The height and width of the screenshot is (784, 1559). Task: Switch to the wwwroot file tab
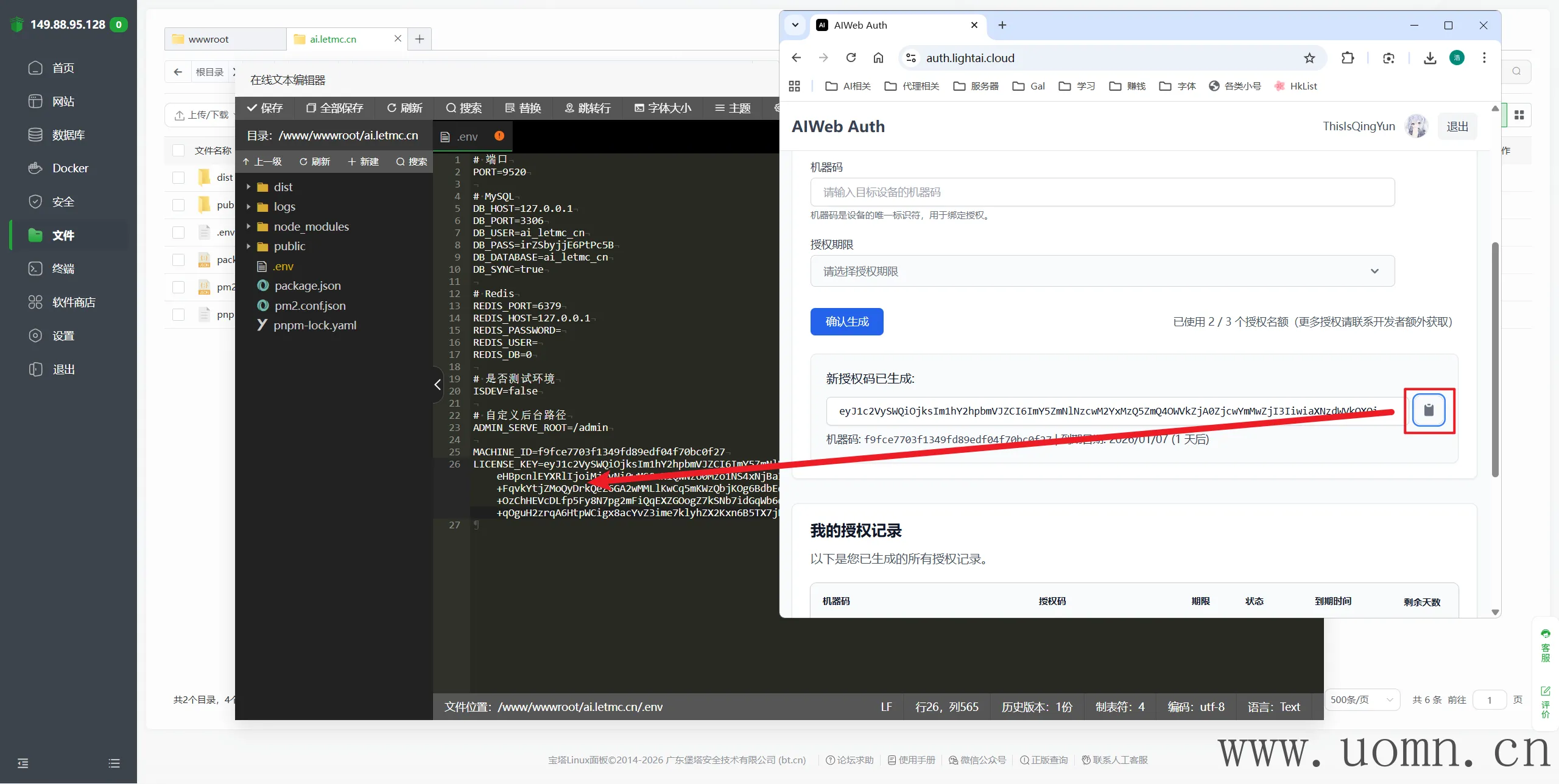pos(209,39)
